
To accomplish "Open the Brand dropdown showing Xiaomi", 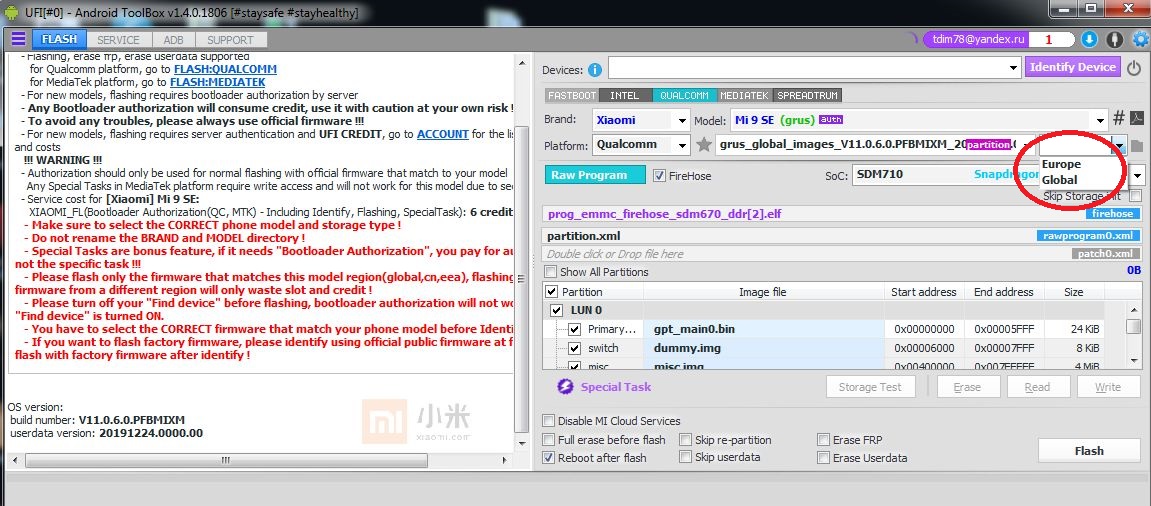I will (x=640, y=120).
